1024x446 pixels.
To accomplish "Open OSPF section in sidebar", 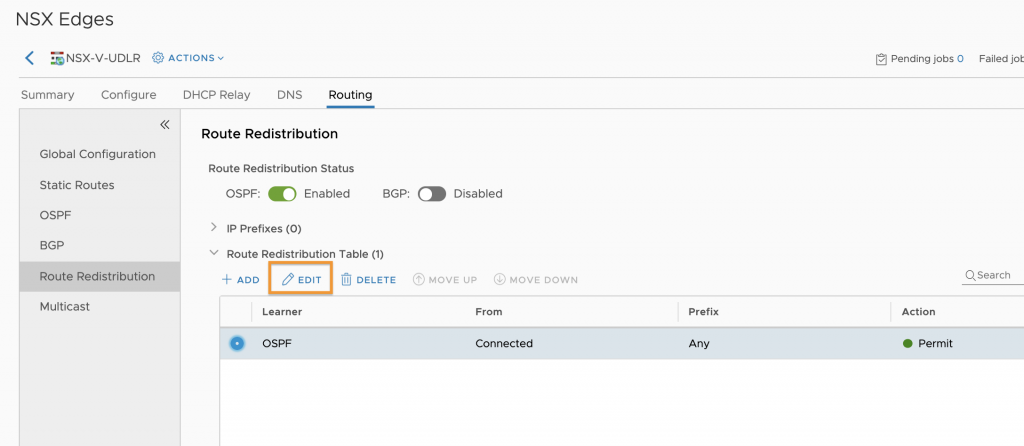I will [55, 215].
